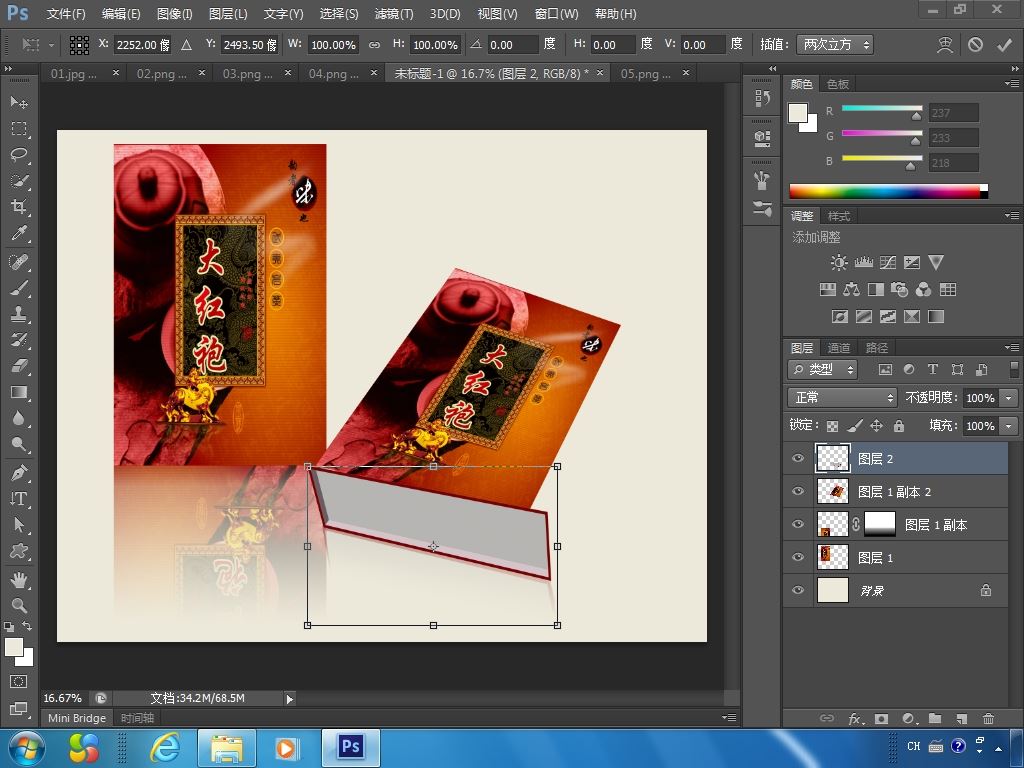Hide the 图层 2 layer
This screenshot has width=1024, height=768.
click(x=798, y=459)
